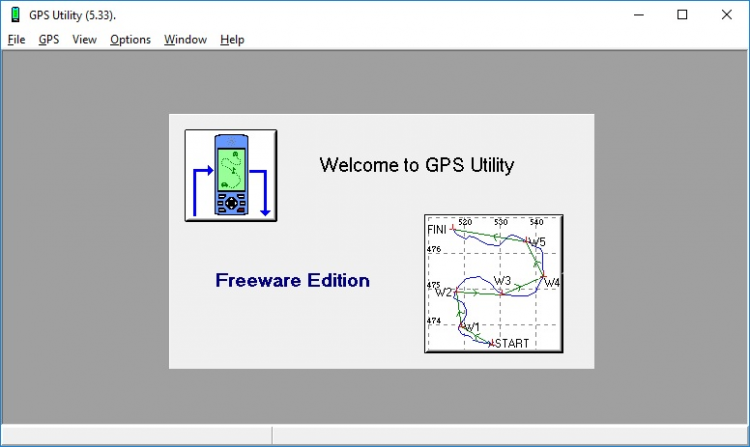Open the GPS menu

pyautogui.click(x=49, y=40)
